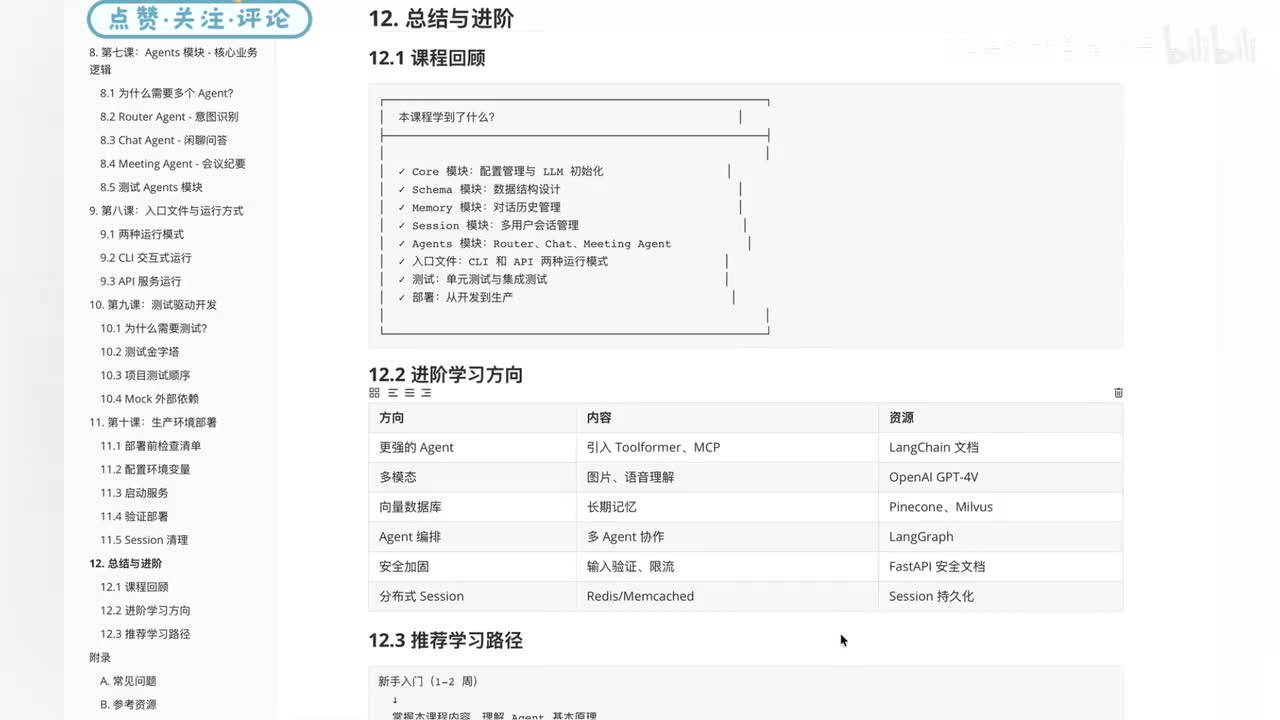The height and width of the screenshot is (720, 1280).
Task: Go to 12.2 进阶学习方向 in sidebar
Action: pos(145,610)
